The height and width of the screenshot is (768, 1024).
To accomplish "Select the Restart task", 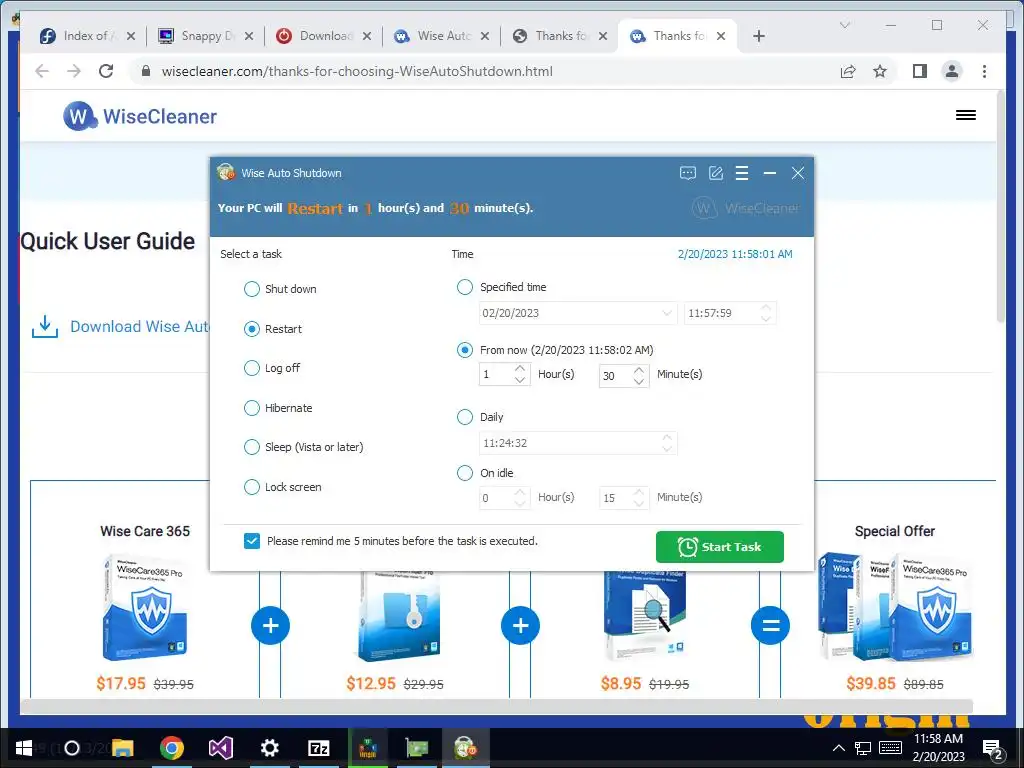I will click(x=251, y=329).
